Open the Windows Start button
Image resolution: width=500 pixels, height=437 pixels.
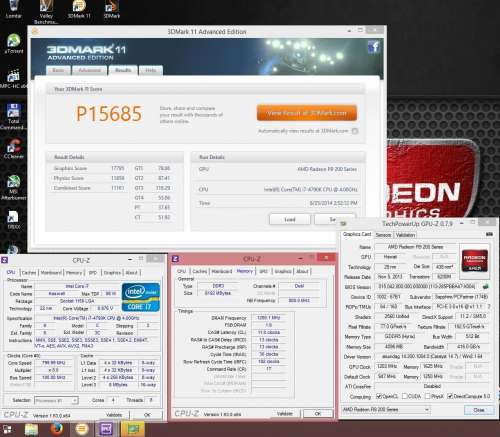coord(7,429)
